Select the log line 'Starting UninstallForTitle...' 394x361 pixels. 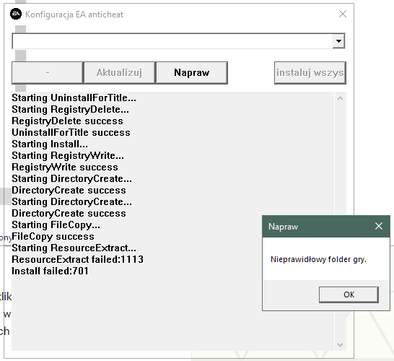(x=74, y=98)
